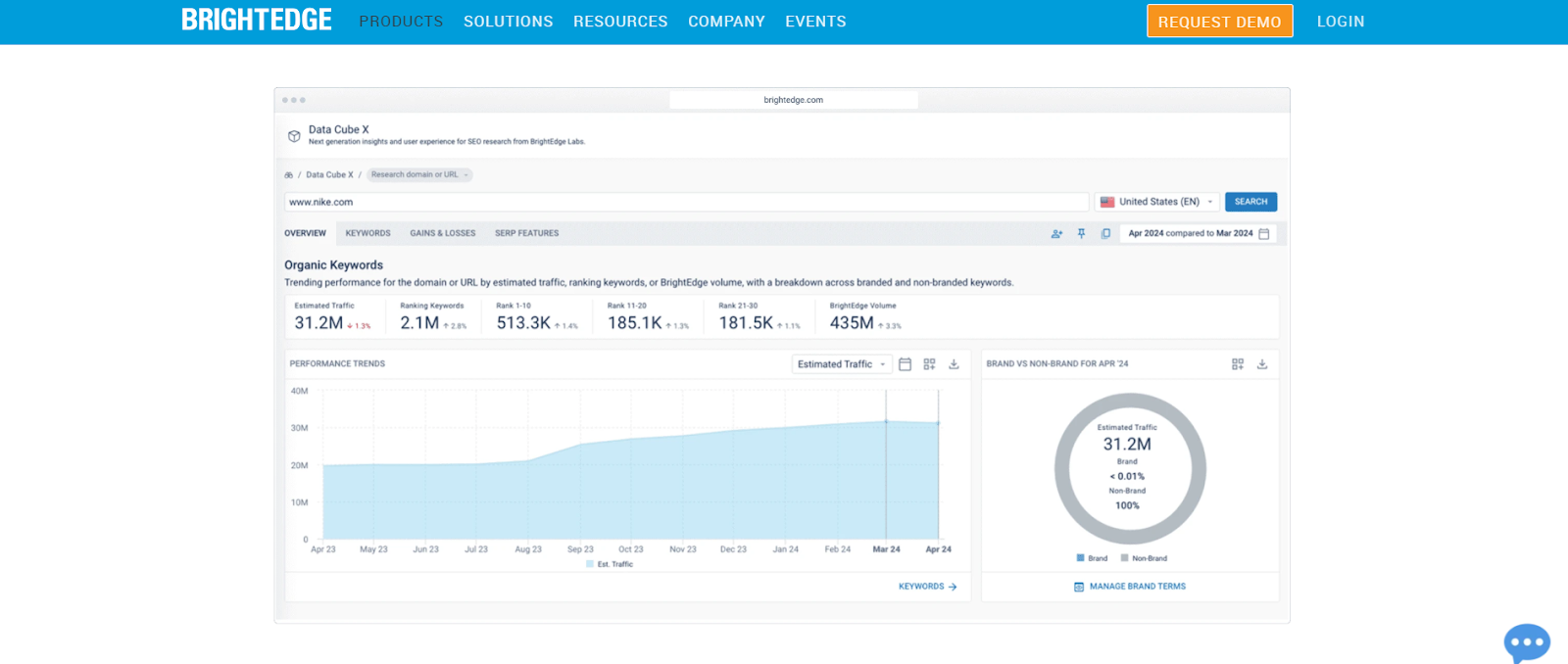Click the Sep 23 axis label
The image size is (1568, 664).
click(580, 549)
